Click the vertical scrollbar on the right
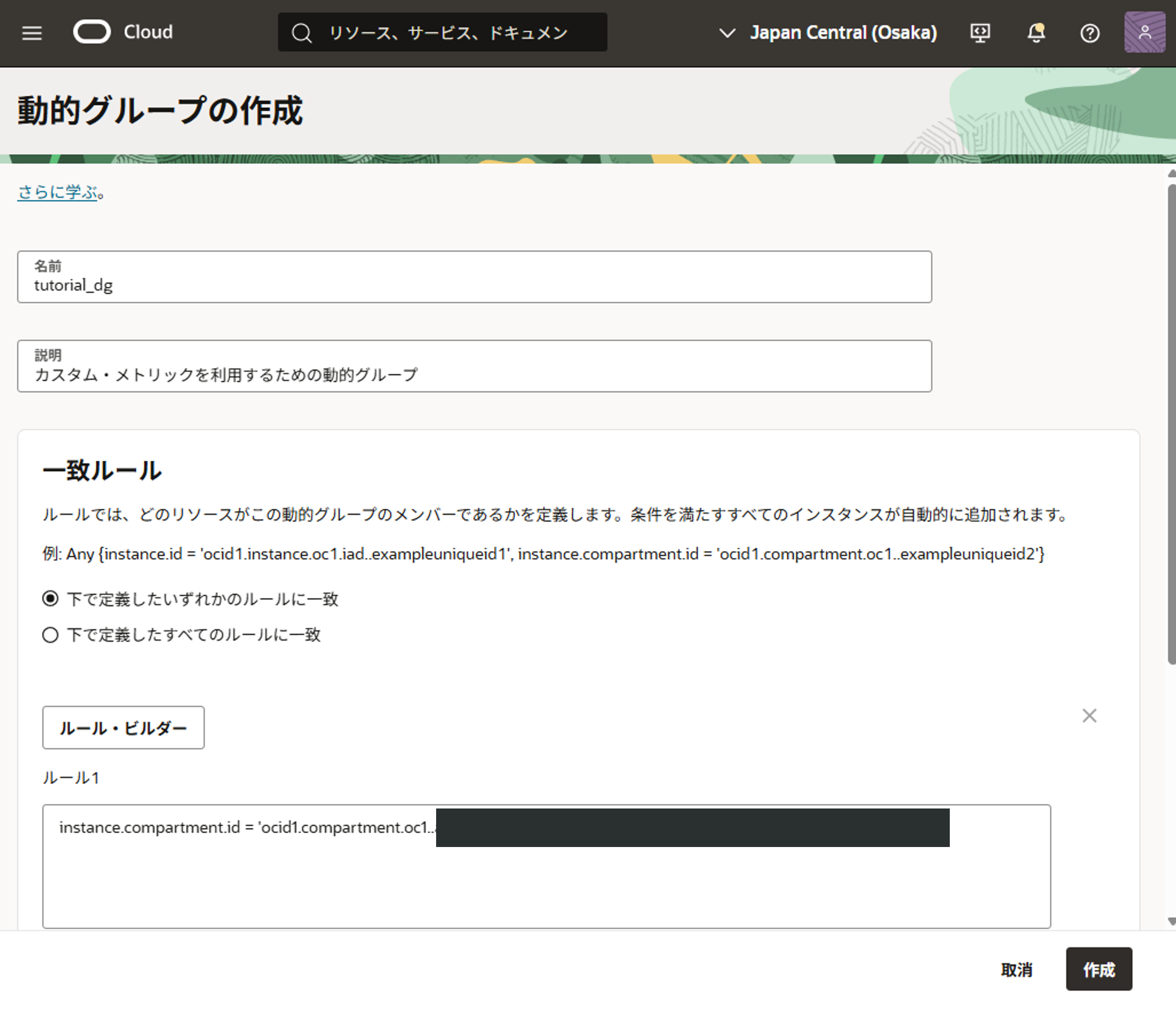Image resolution: width=1176 pixels, height=1009 pixels. pos(1171,423)
